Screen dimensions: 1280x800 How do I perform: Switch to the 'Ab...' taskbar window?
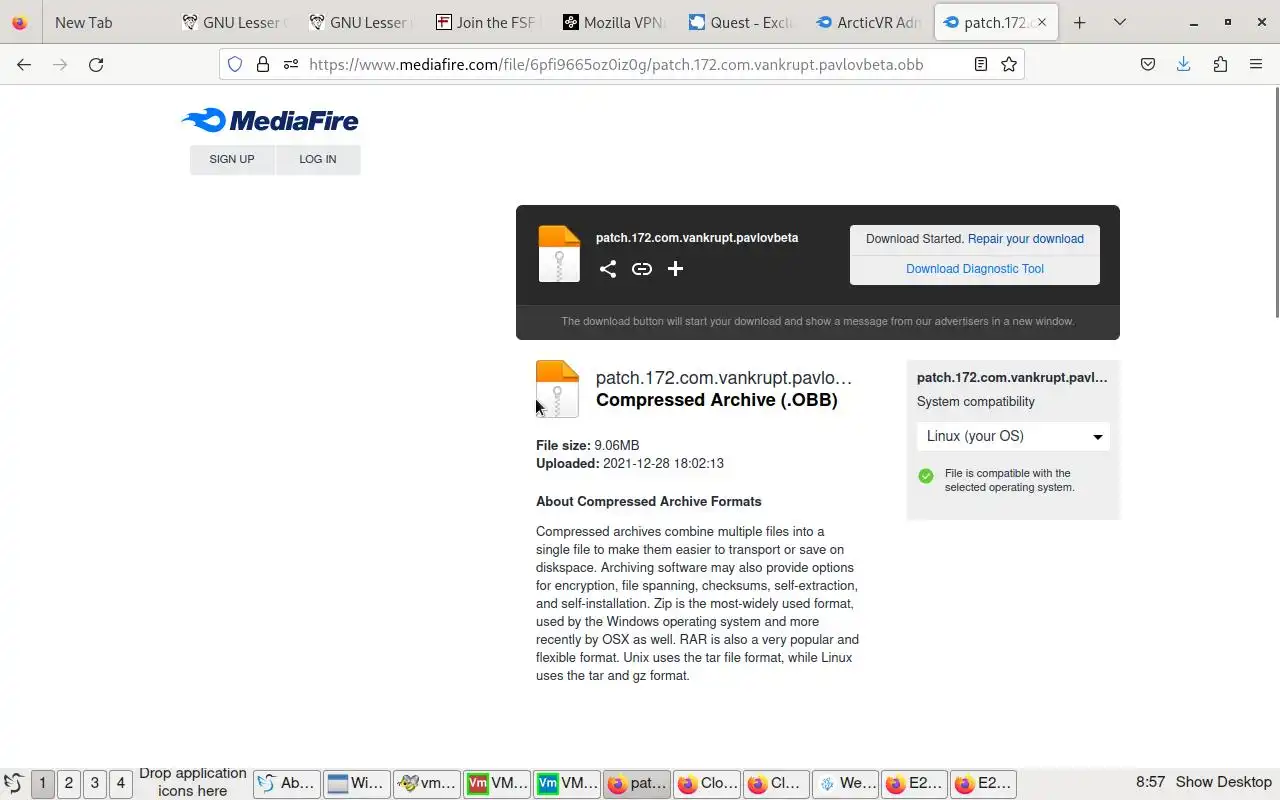point(287,783)
